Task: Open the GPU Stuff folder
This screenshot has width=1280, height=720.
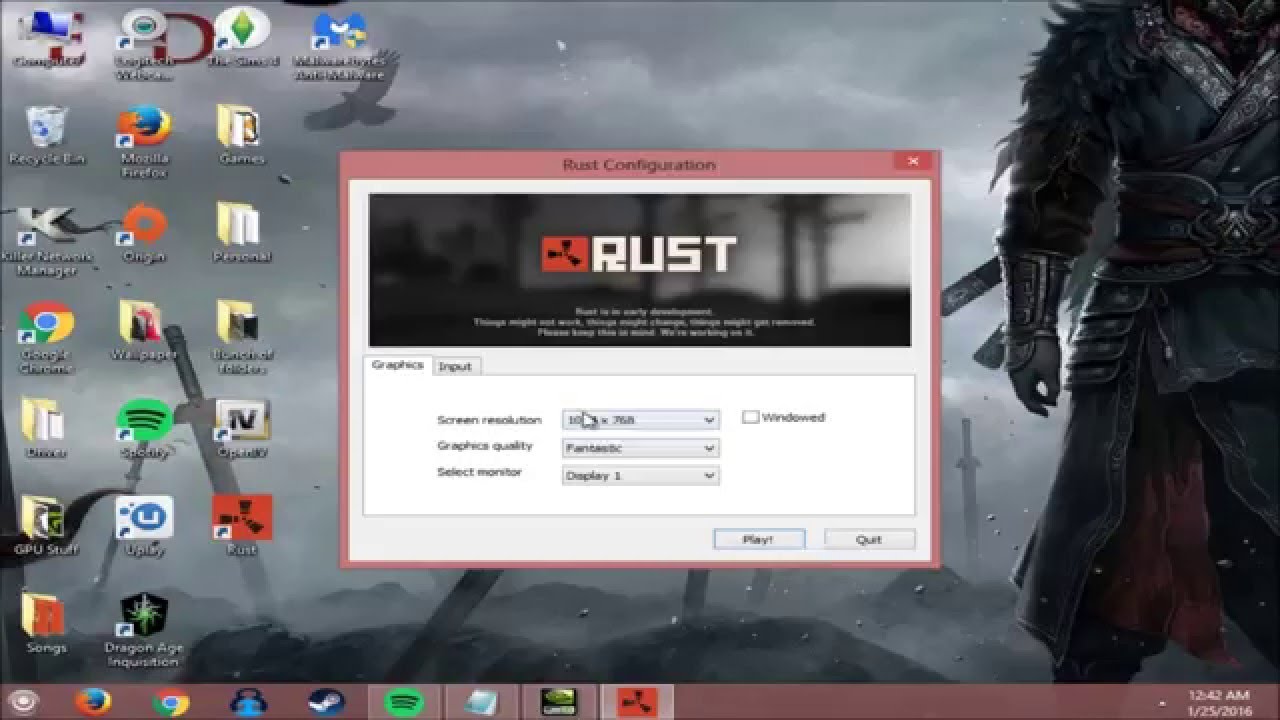Action: [x=46, y=525]
